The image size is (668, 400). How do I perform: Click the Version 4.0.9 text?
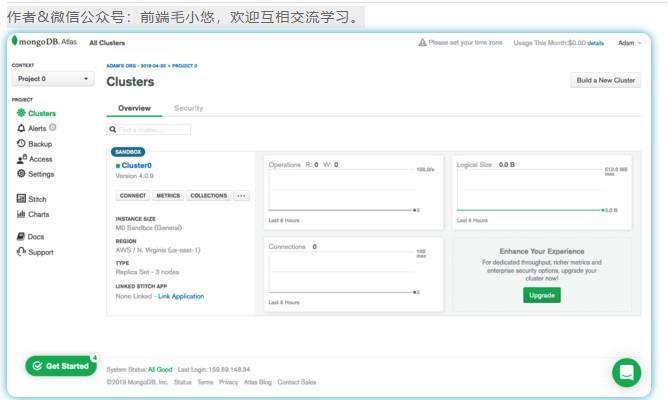point(135,176)
